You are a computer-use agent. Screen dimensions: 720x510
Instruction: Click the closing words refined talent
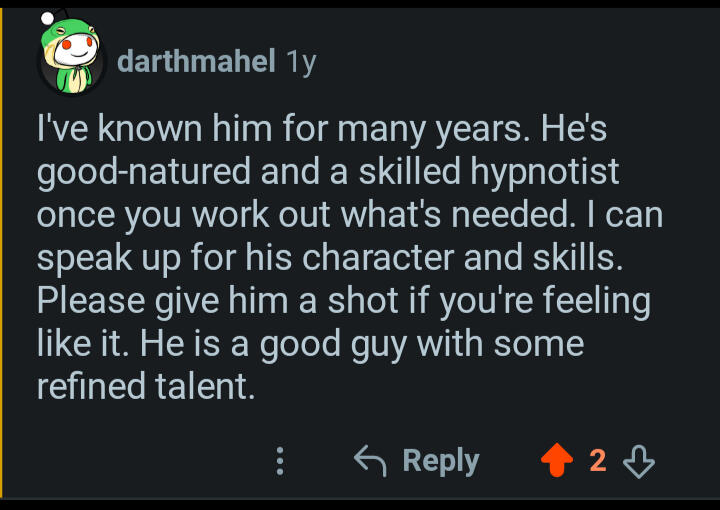tap(146, 386)
